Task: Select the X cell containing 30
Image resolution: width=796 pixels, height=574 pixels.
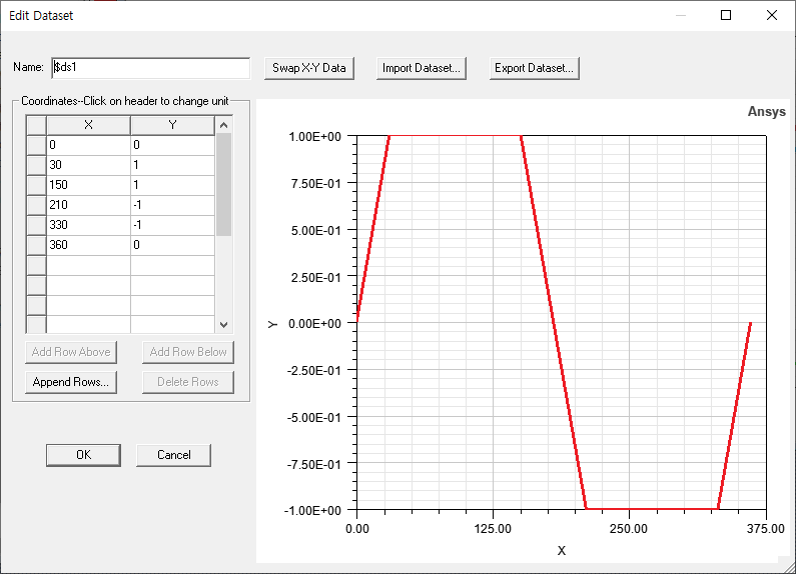Action: (x=88, y=165)
